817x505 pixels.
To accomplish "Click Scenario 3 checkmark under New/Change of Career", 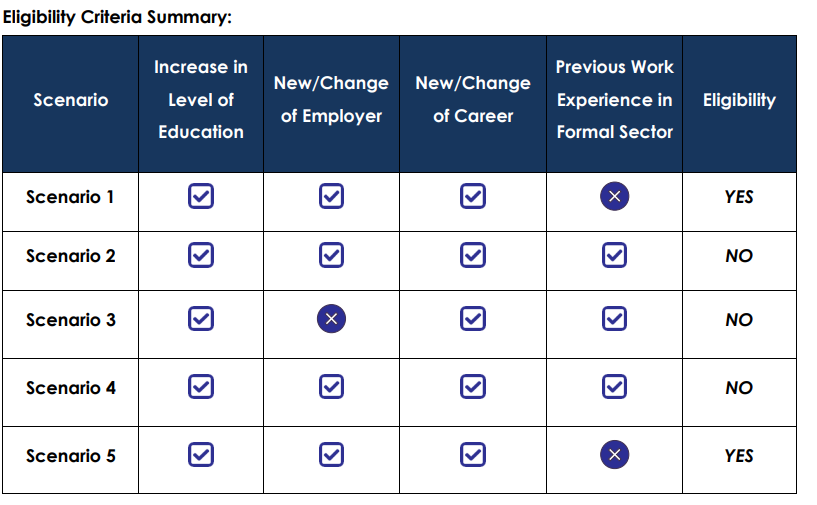I will click(473, 318).
